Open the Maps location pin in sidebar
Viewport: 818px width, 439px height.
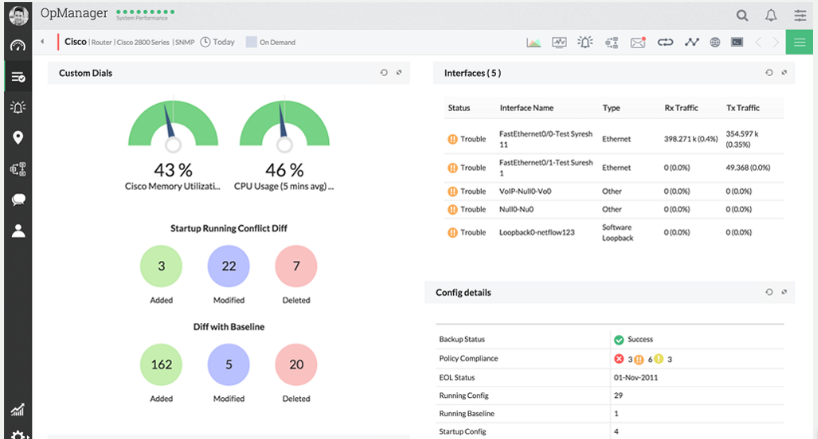click(18, 138)
